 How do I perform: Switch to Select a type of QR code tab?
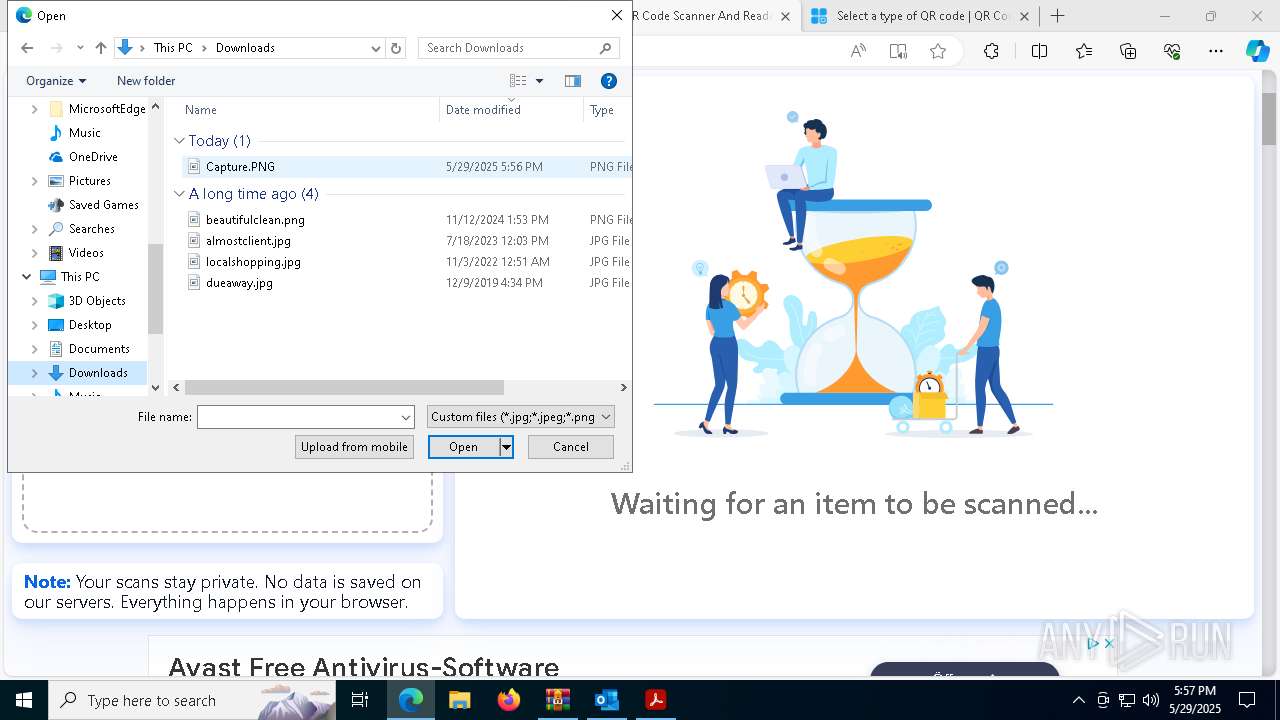click(x=922, y=16)
